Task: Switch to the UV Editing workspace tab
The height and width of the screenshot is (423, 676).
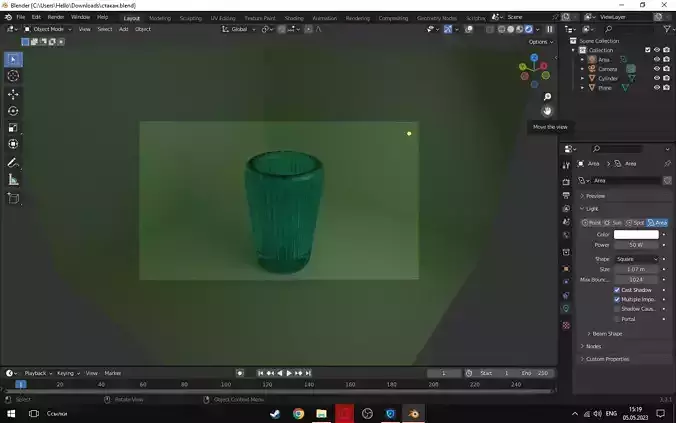Action: coord(223,18)
